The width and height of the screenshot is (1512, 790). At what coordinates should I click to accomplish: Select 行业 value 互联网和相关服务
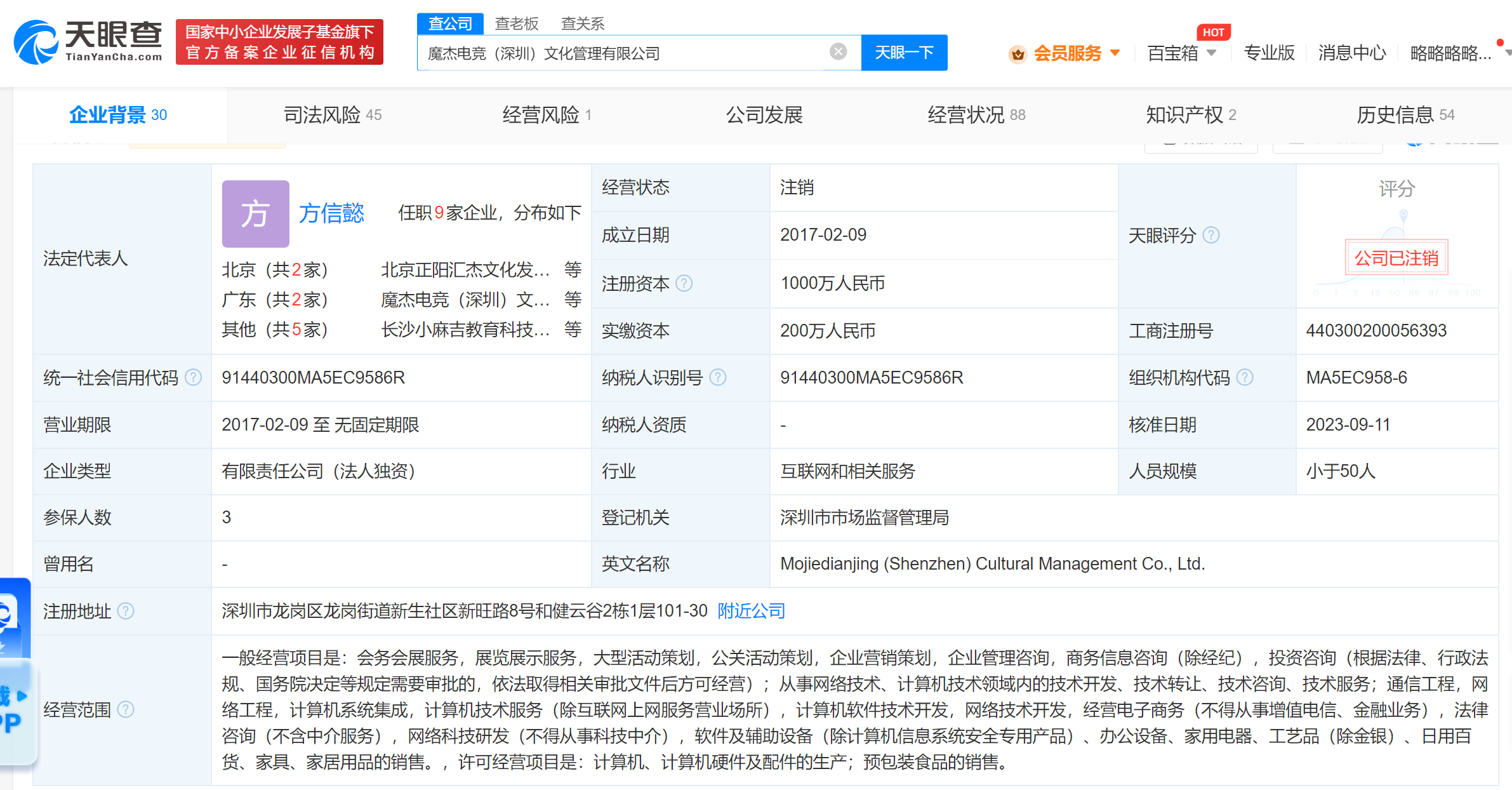[847, 471]
